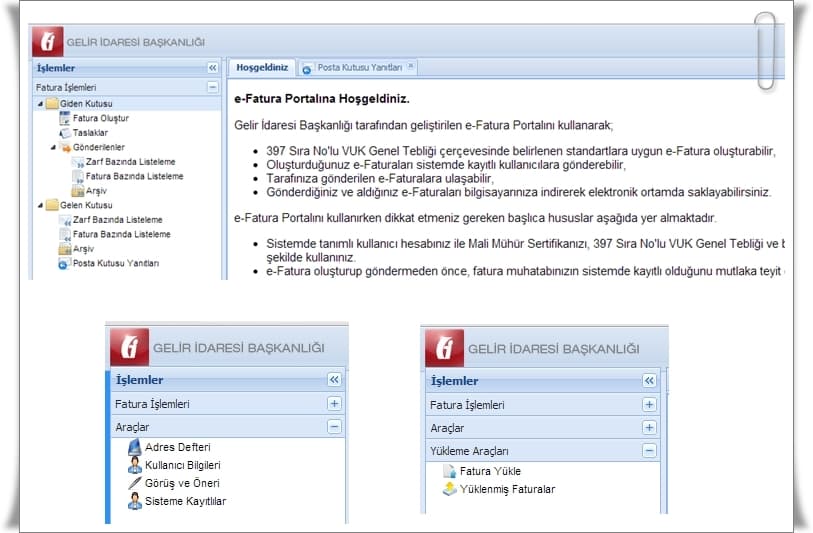
Task: Collapse İşlemler panel above Yükleme Araçları
Action: [x=649, y=381]
